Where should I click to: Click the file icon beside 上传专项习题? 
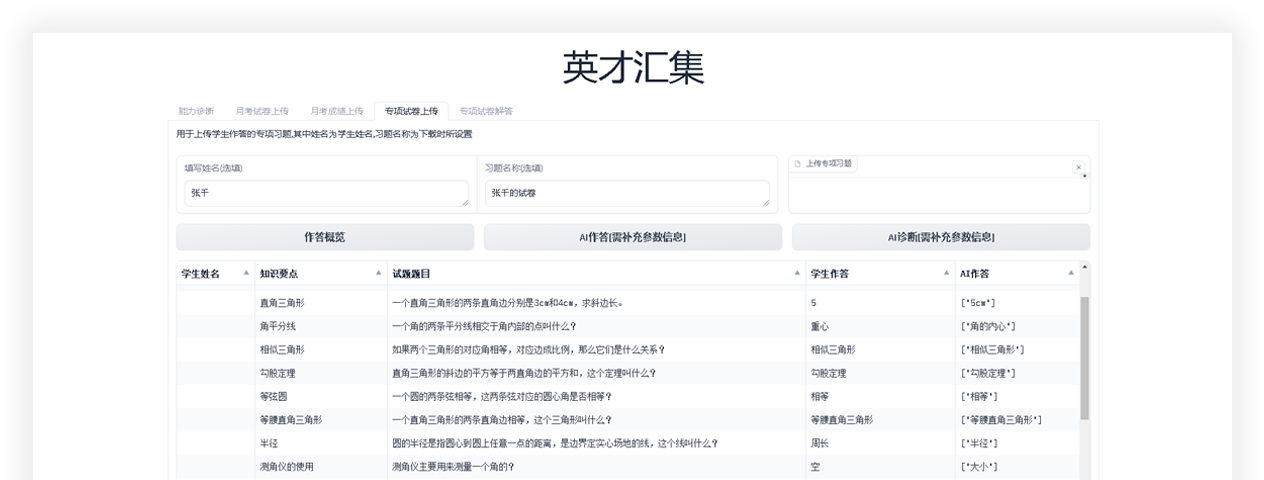pyautogui.click(x=798, y=164)
